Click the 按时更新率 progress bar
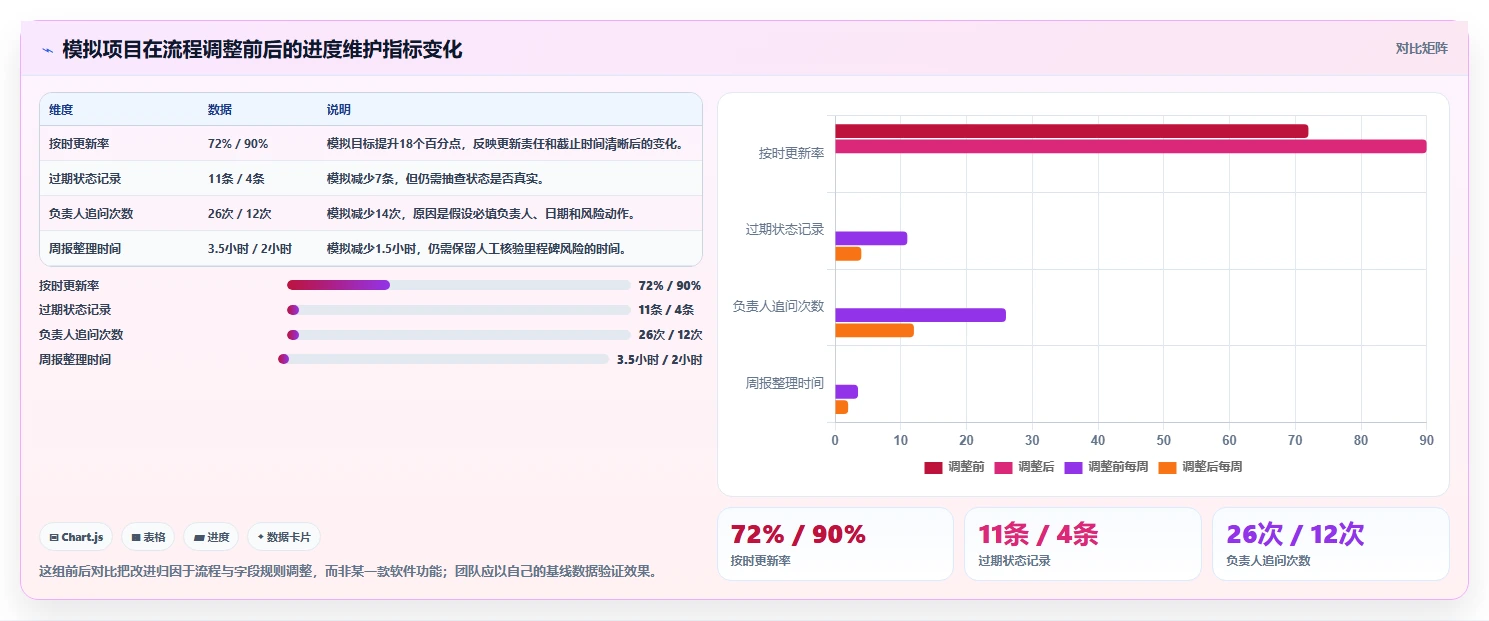This screenshot has height=621, width=1489. [x=459, y=285]
